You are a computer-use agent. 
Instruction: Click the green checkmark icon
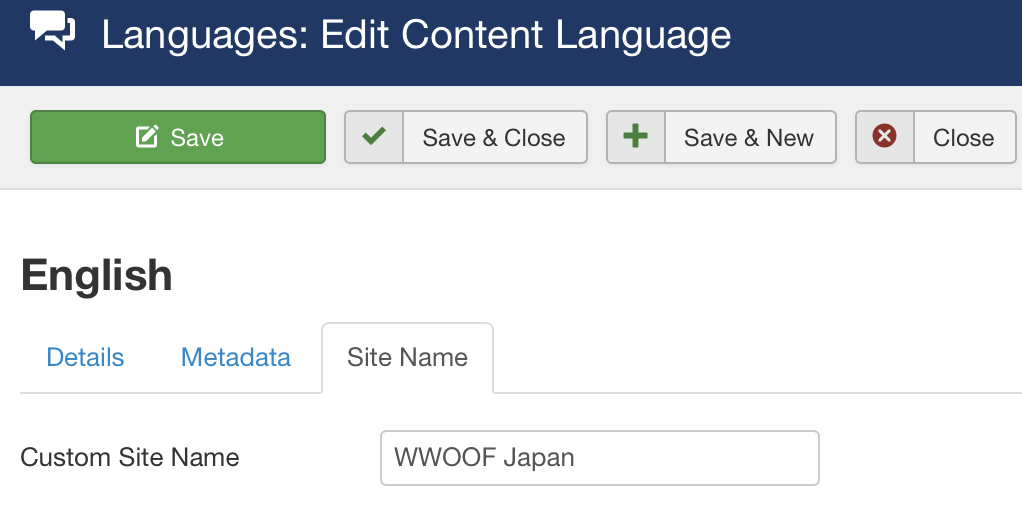pyautogui.click(x=373, y=136)
